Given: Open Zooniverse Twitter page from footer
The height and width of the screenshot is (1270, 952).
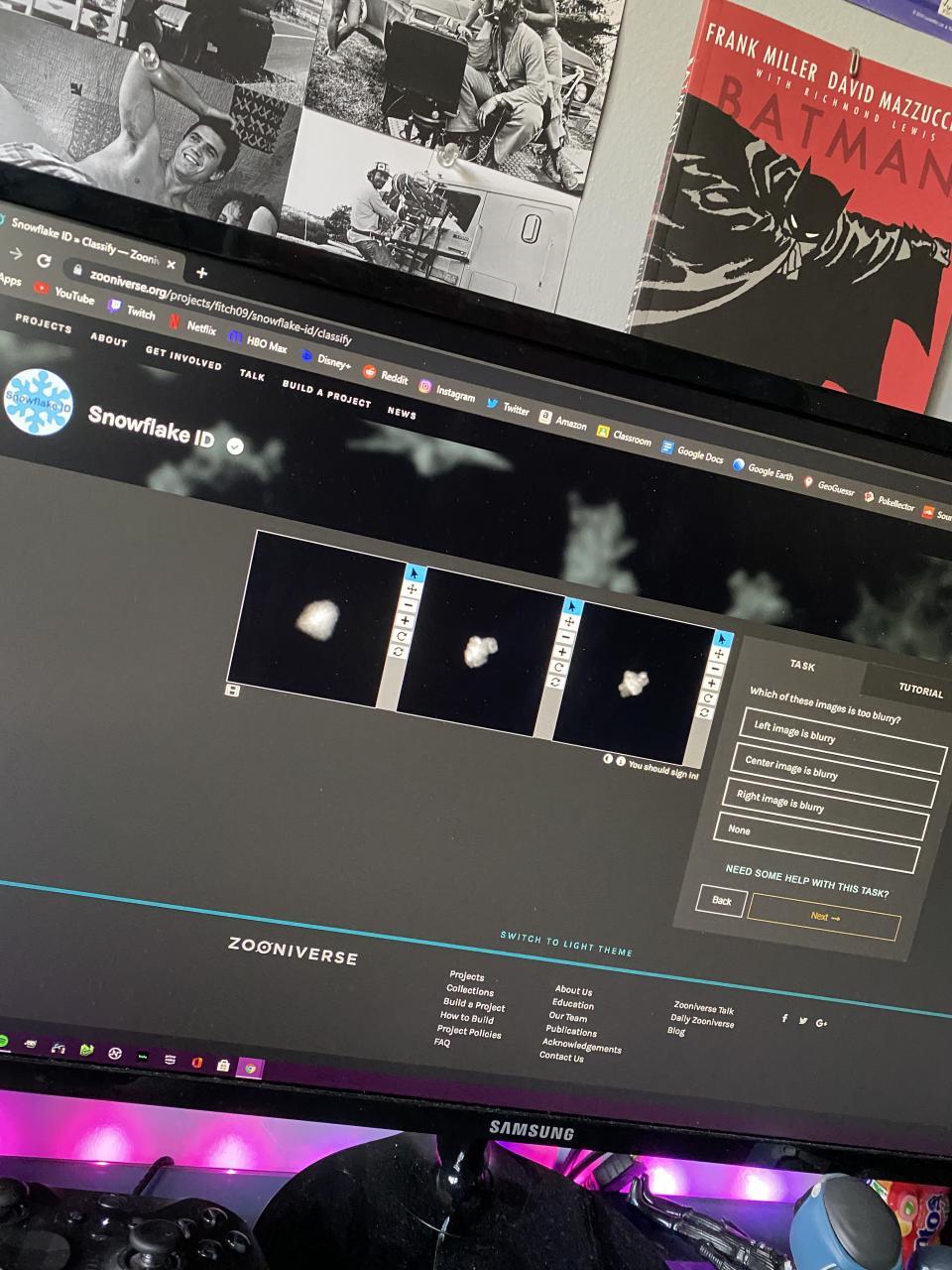Looking at the screenshot, I should tap(802, 1020).
